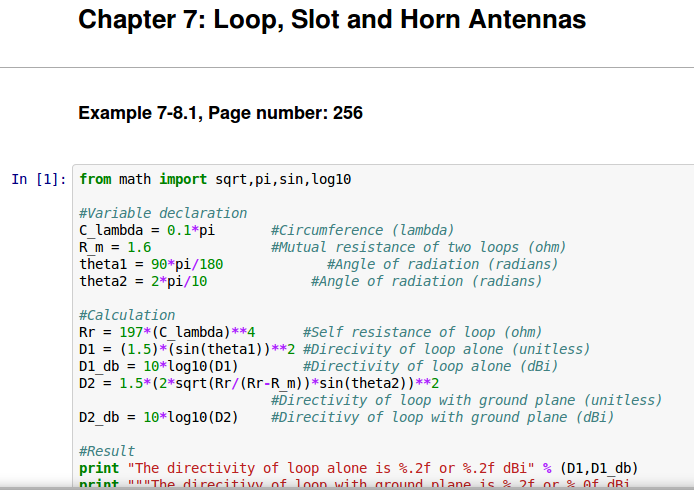Click the import statement line in code cell
Image resolution: width=694 pixels, height=490 pixels.
215,179
